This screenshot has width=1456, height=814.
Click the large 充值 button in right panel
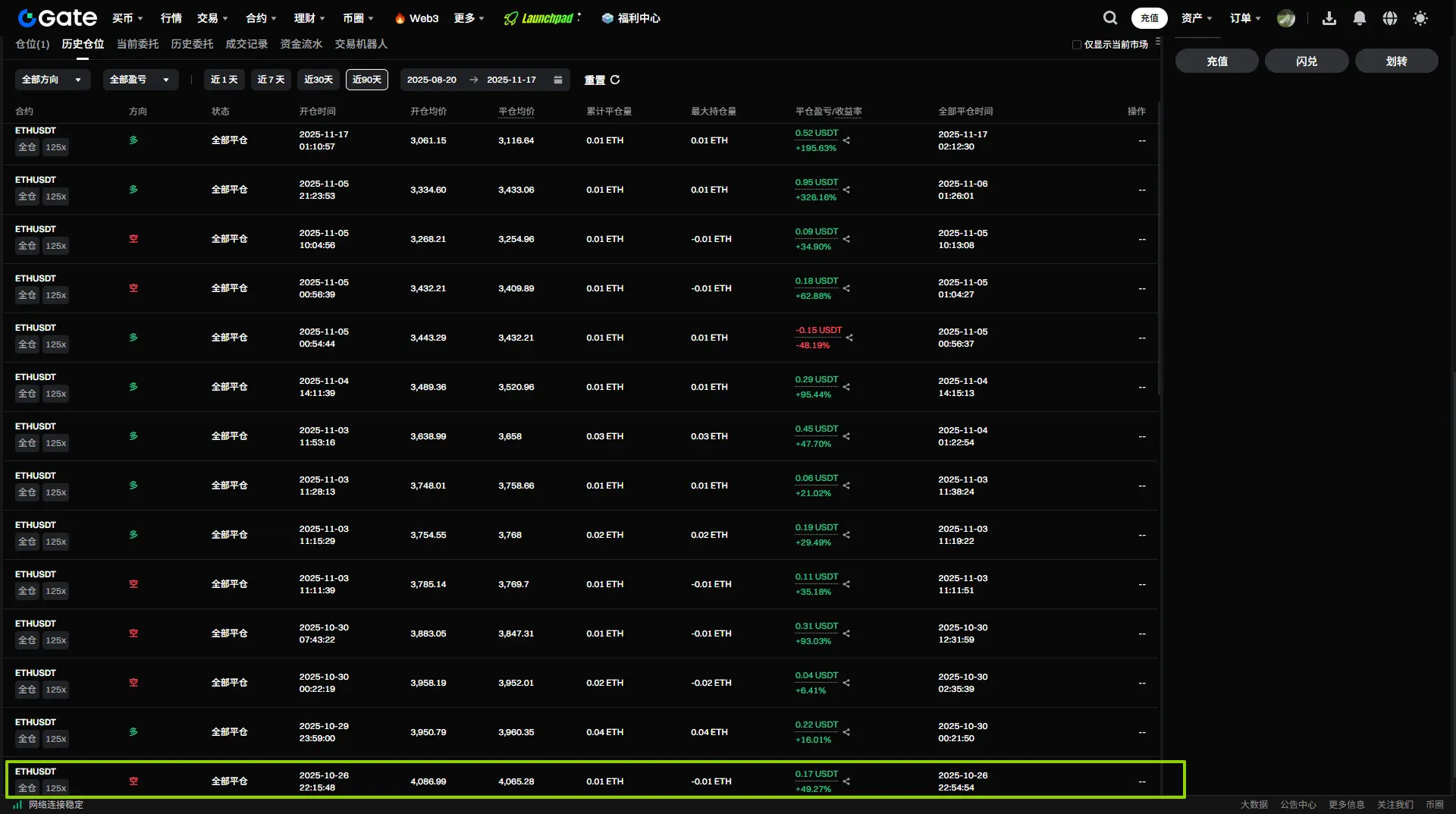(x=1217, y=61)
